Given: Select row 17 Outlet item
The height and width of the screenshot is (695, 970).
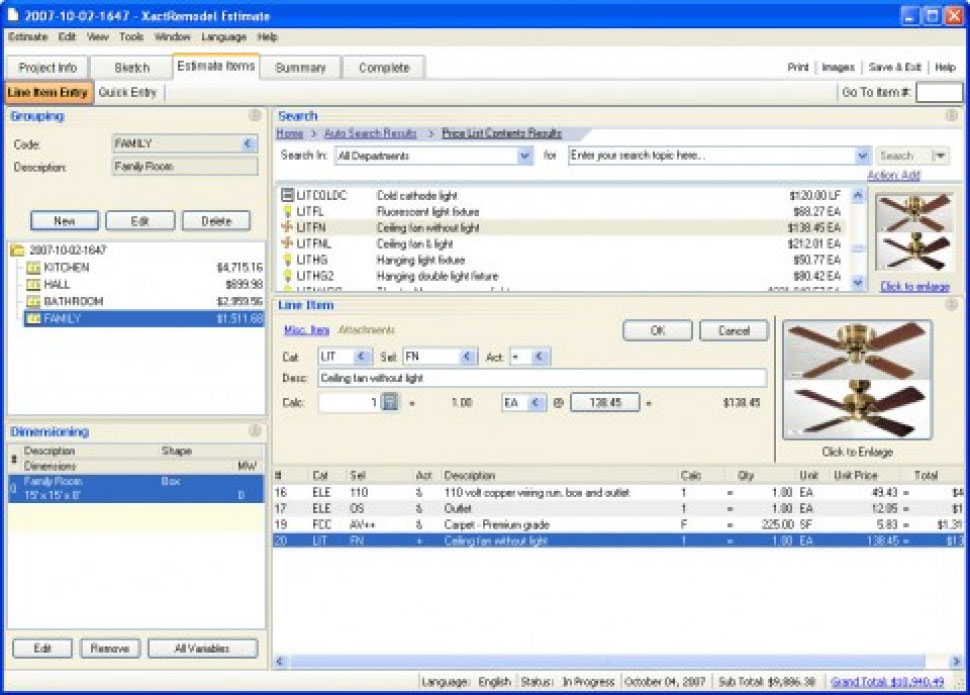Looking at the screenshot, I should tap(618, 509).
